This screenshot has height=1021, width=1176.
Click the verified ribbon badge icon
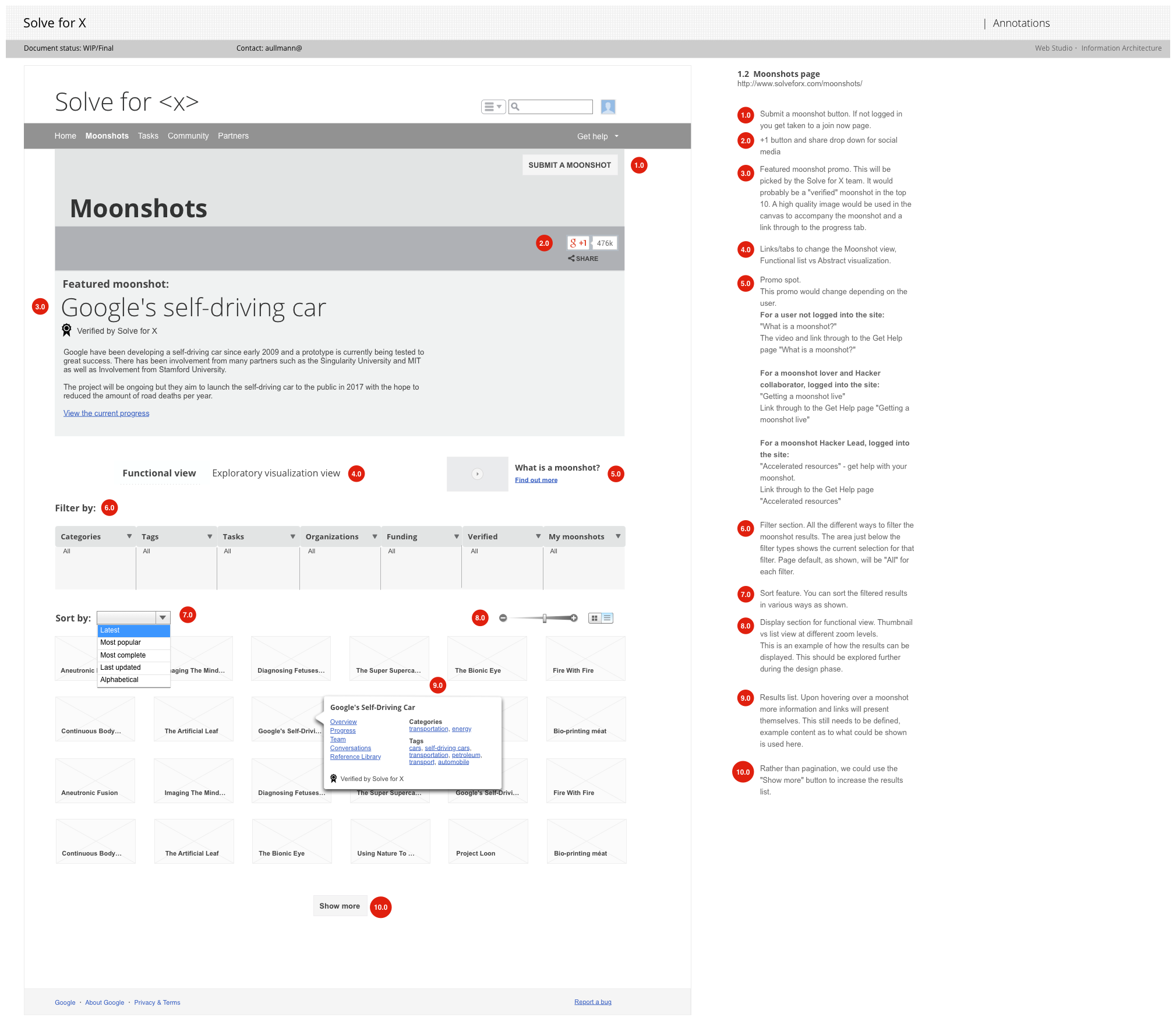click(67, 330)
